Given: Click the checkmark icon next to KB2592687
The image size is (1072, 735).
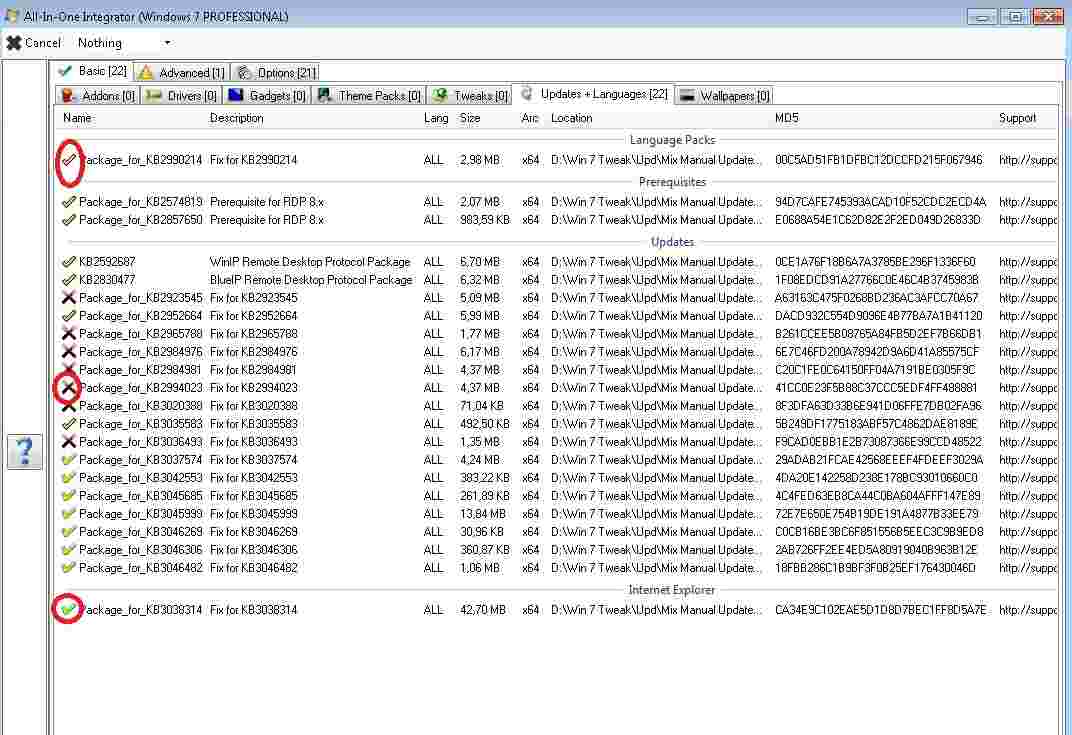Looking at the screenshot, I should click(68, 262).
